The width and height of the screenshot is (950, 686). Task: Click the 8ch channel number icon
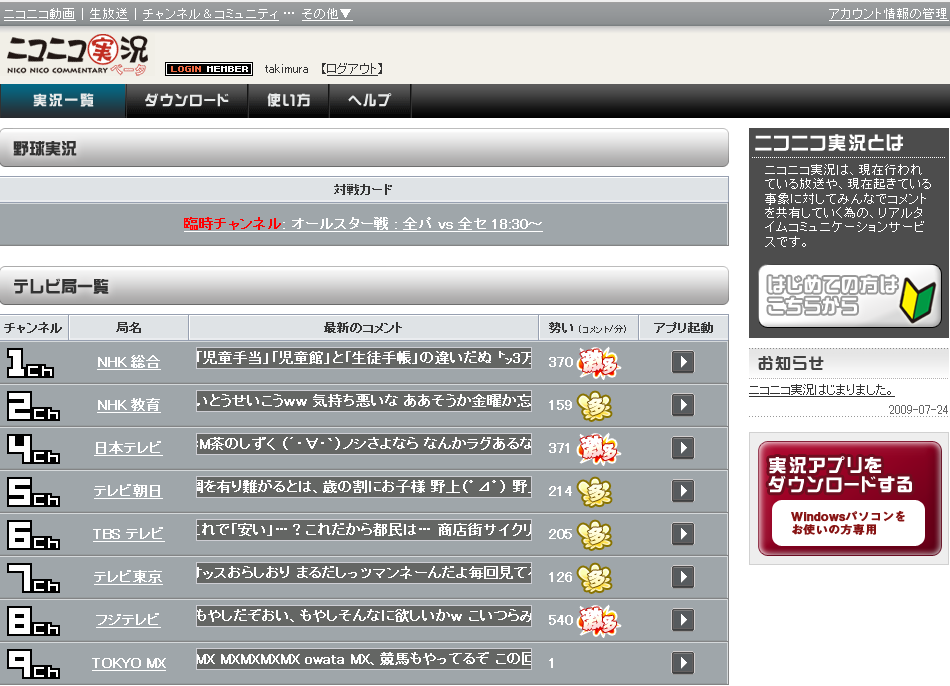point(33,621)
